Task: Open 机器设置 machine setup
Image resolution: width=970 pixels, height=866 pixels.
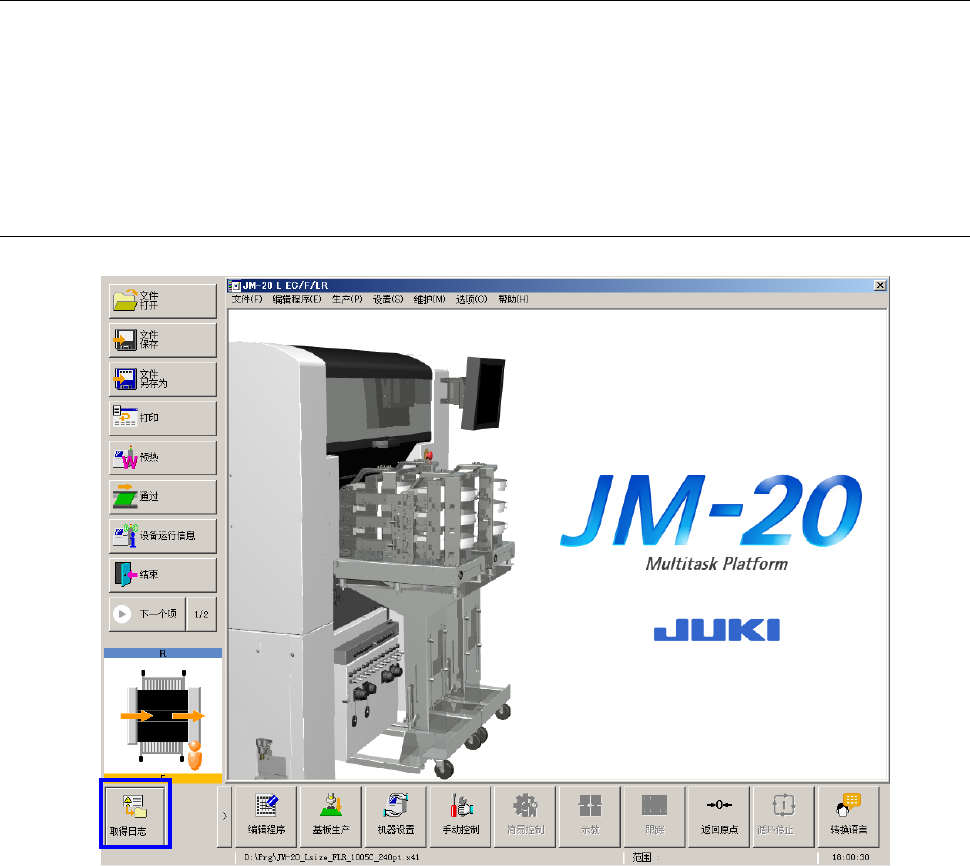Action: [x=396, y=817]
